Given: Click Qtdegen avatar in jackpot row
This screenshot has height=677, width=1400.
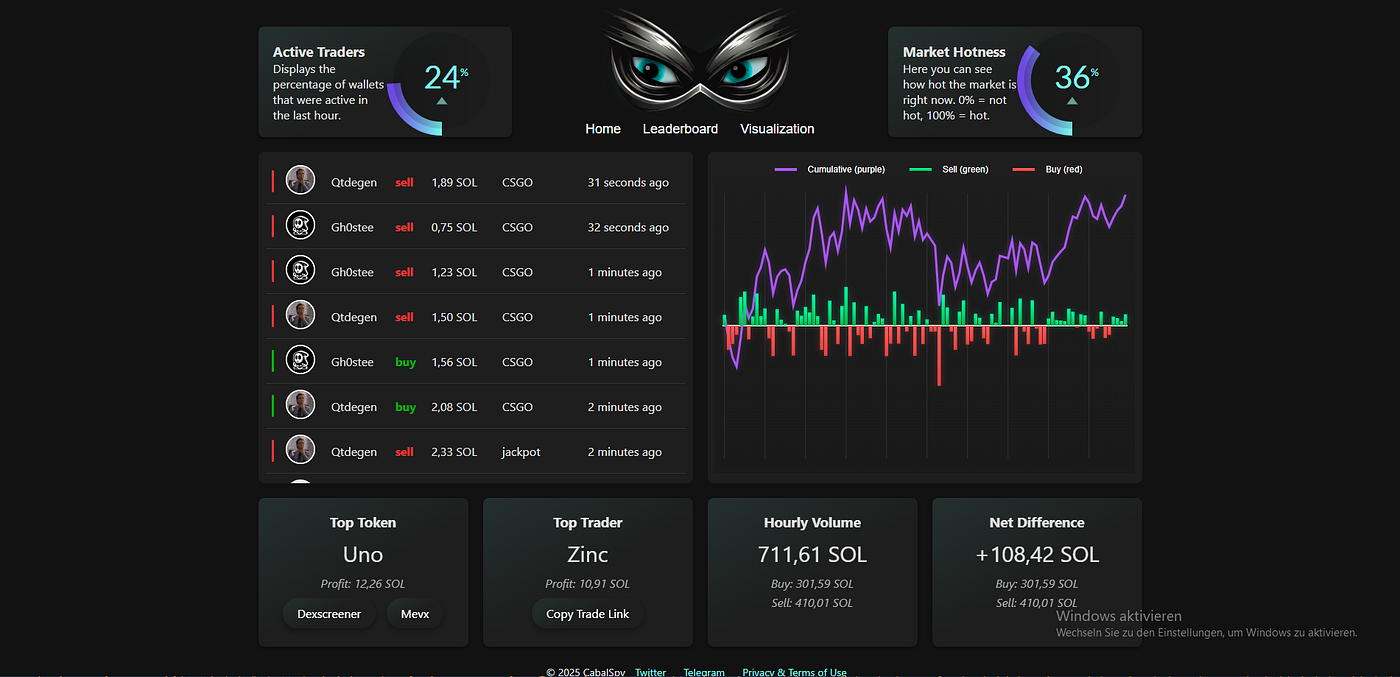Looking at the screenshot, I should (x=300, y=450).
